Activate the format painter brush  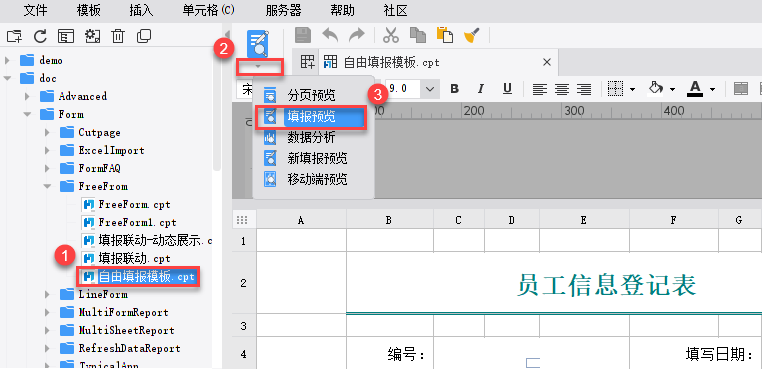click(x=471, y=35)
